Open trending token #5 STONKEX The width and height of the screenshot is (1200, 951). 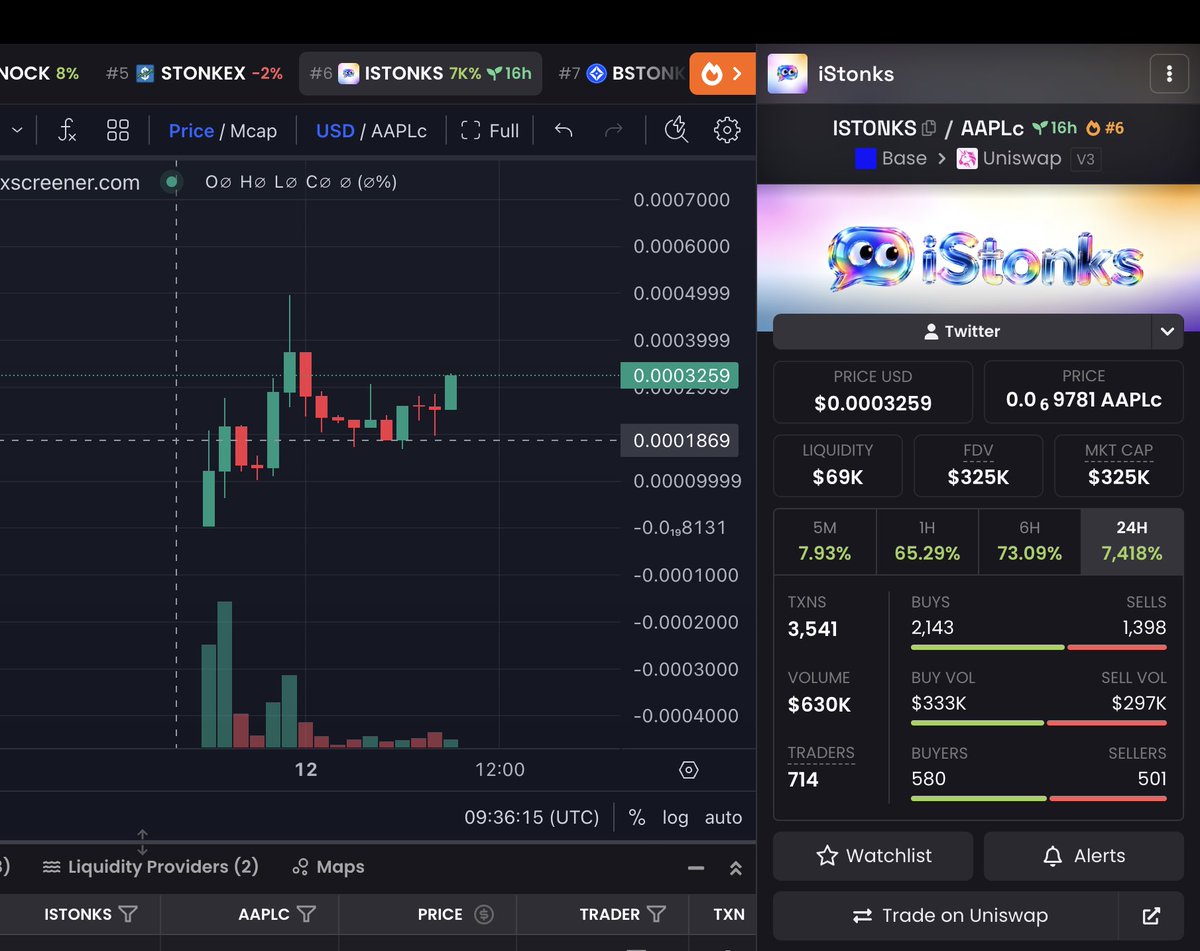(194, 73)
